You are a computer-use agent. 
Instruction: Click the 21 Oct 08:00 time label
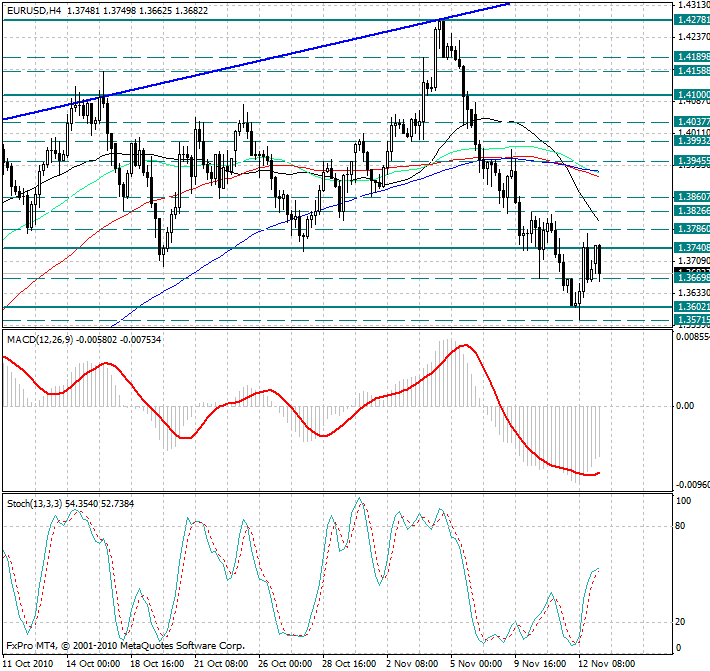click(221, 664)
